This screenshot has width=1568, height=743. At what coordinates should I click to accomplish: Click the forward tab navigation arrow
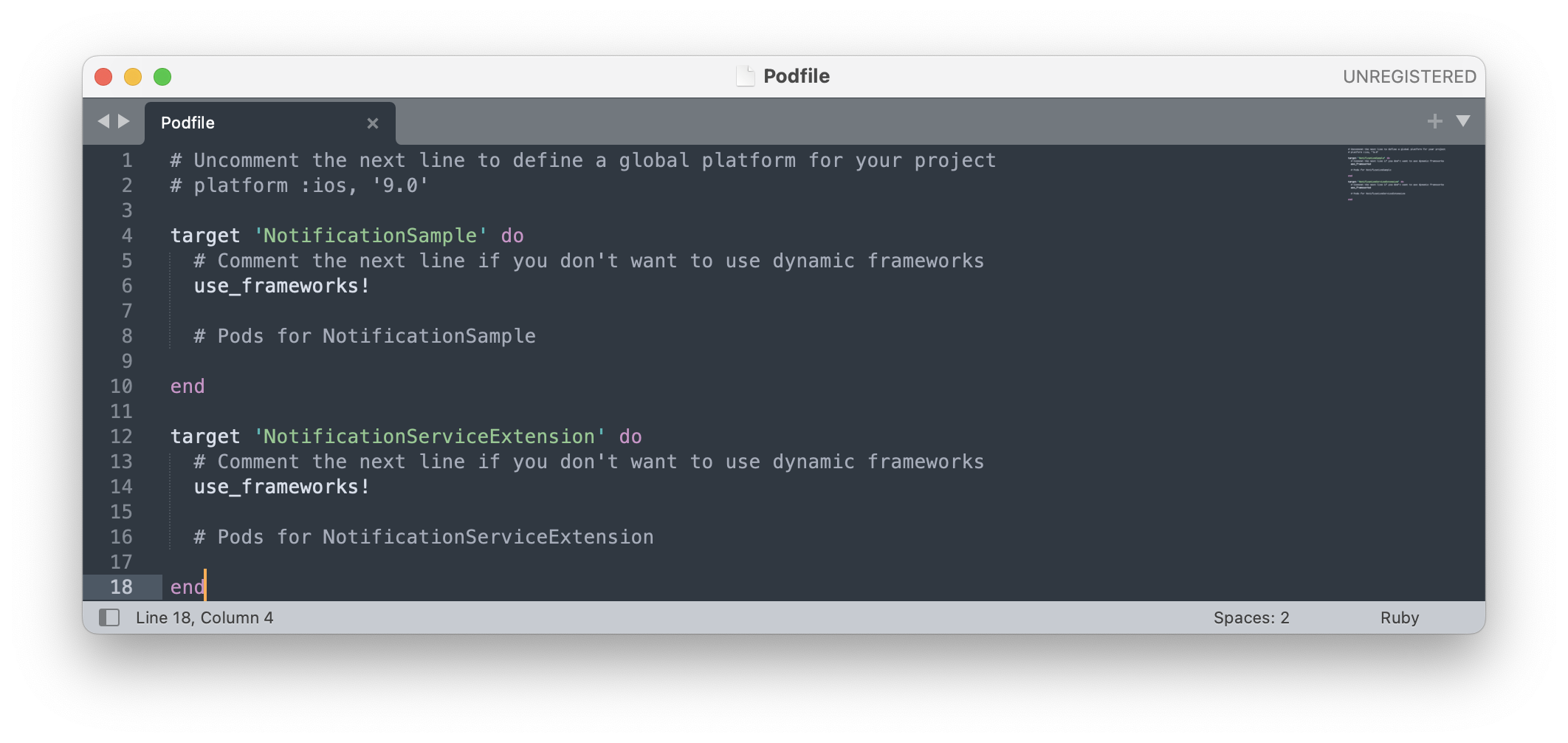[124, 121]
